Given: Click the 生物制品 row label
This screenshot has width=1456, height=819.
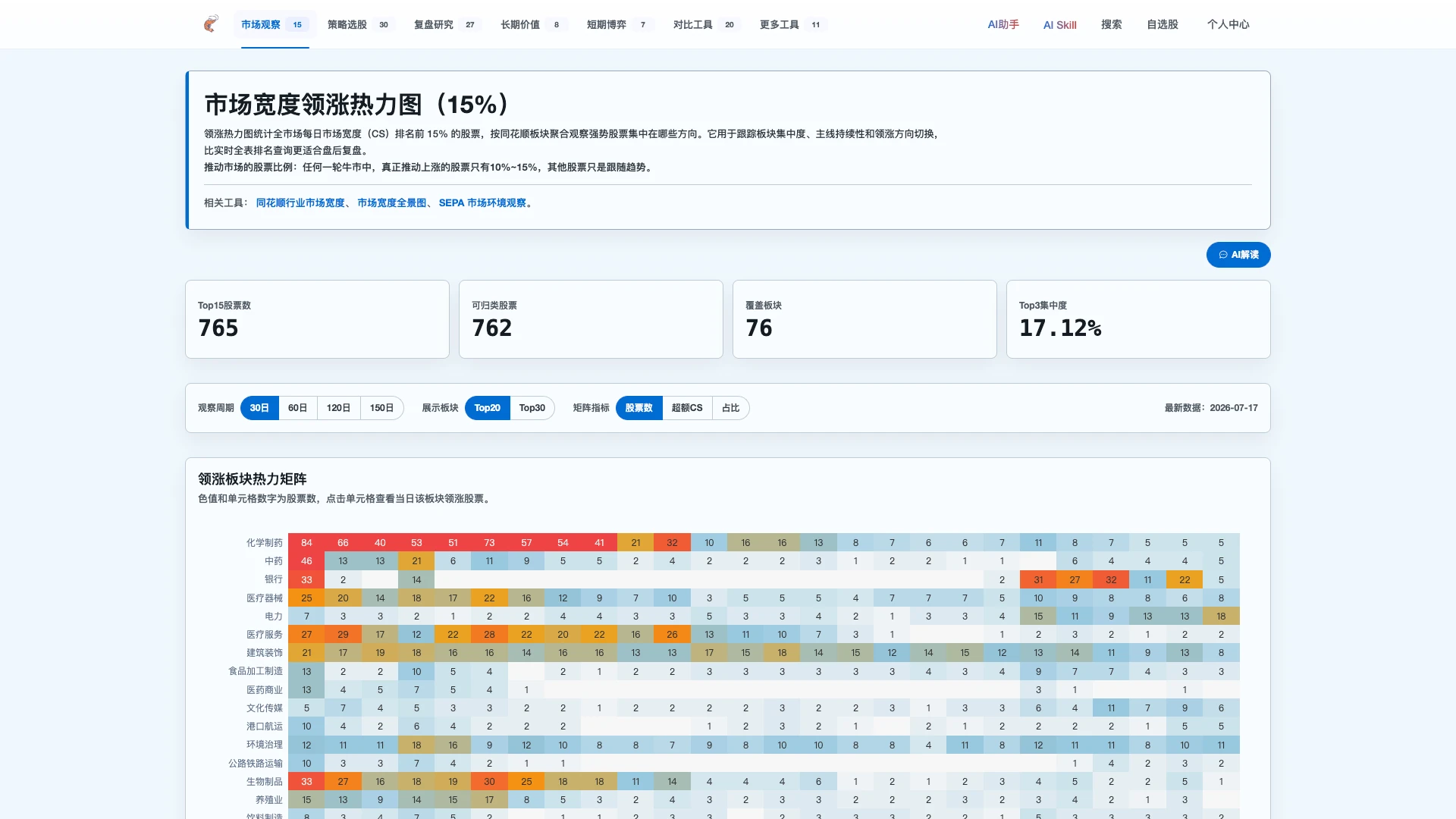Looking at the screenshot, I should pyautogui.click(x=264, y=781).
